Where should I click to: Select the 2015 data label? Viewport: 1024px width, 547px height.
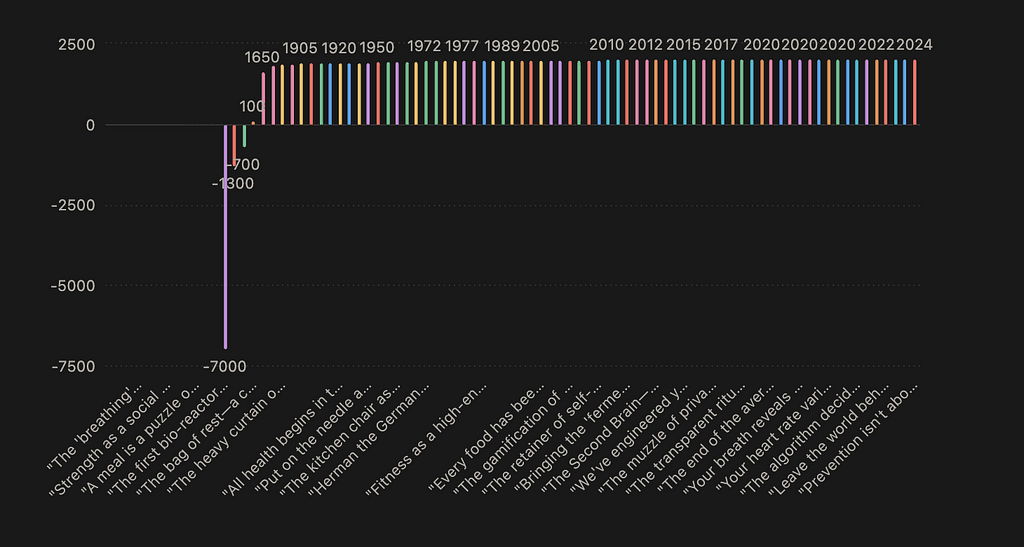[x=683, y=45]
